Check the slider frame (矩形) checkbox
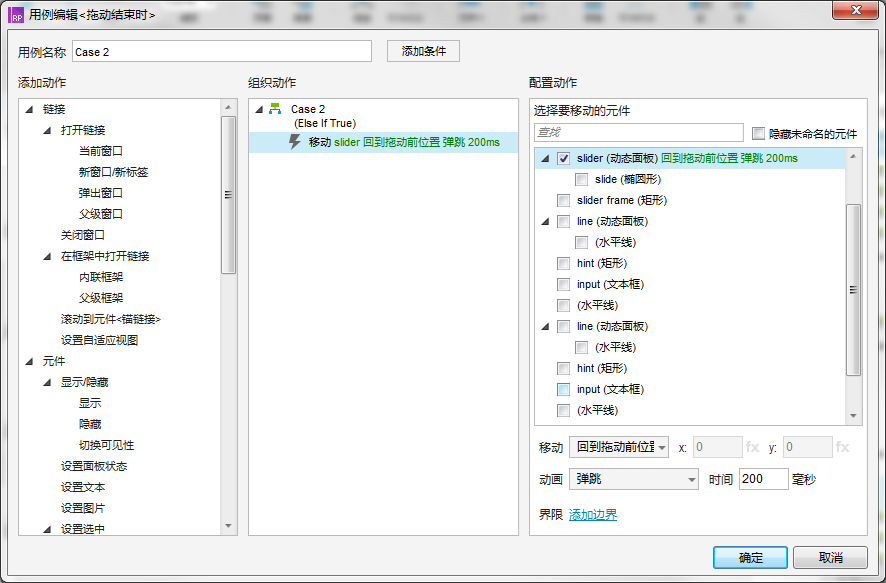Screen dimensions: 886x583 point(562,199)
